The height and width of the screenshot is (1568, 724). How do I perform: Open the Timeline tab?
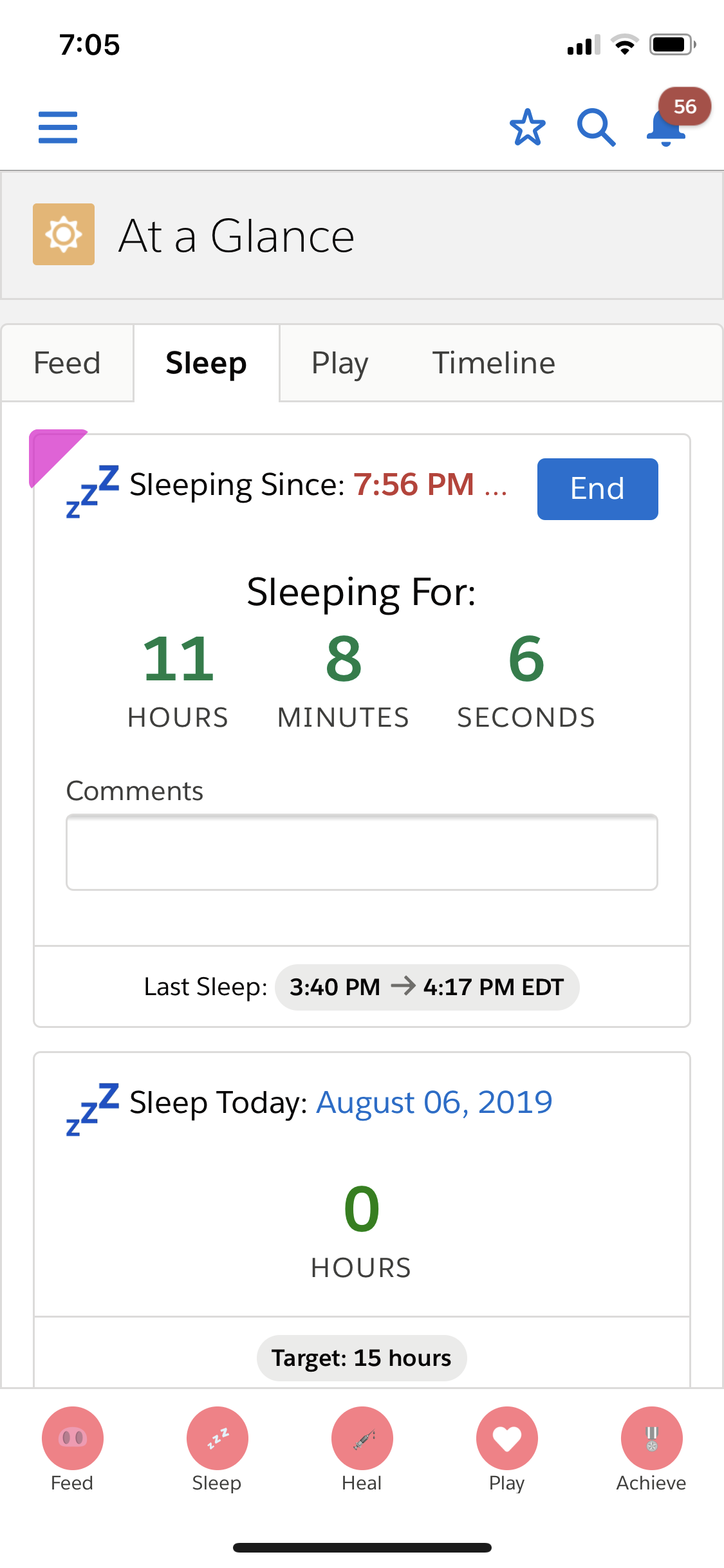point(494,363)
